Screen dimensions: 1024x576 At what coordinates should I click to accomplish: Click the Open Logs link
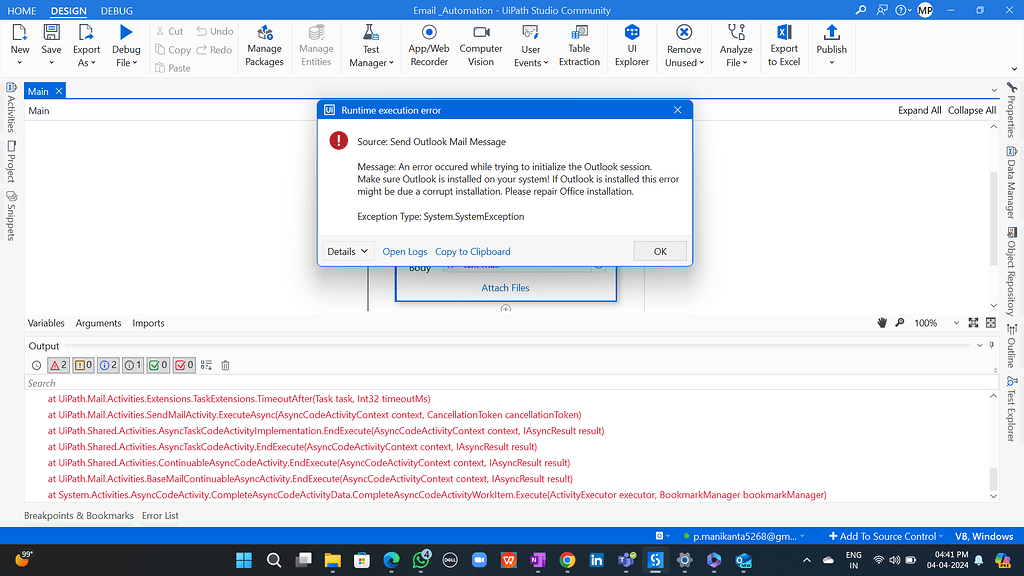(404, 251)
